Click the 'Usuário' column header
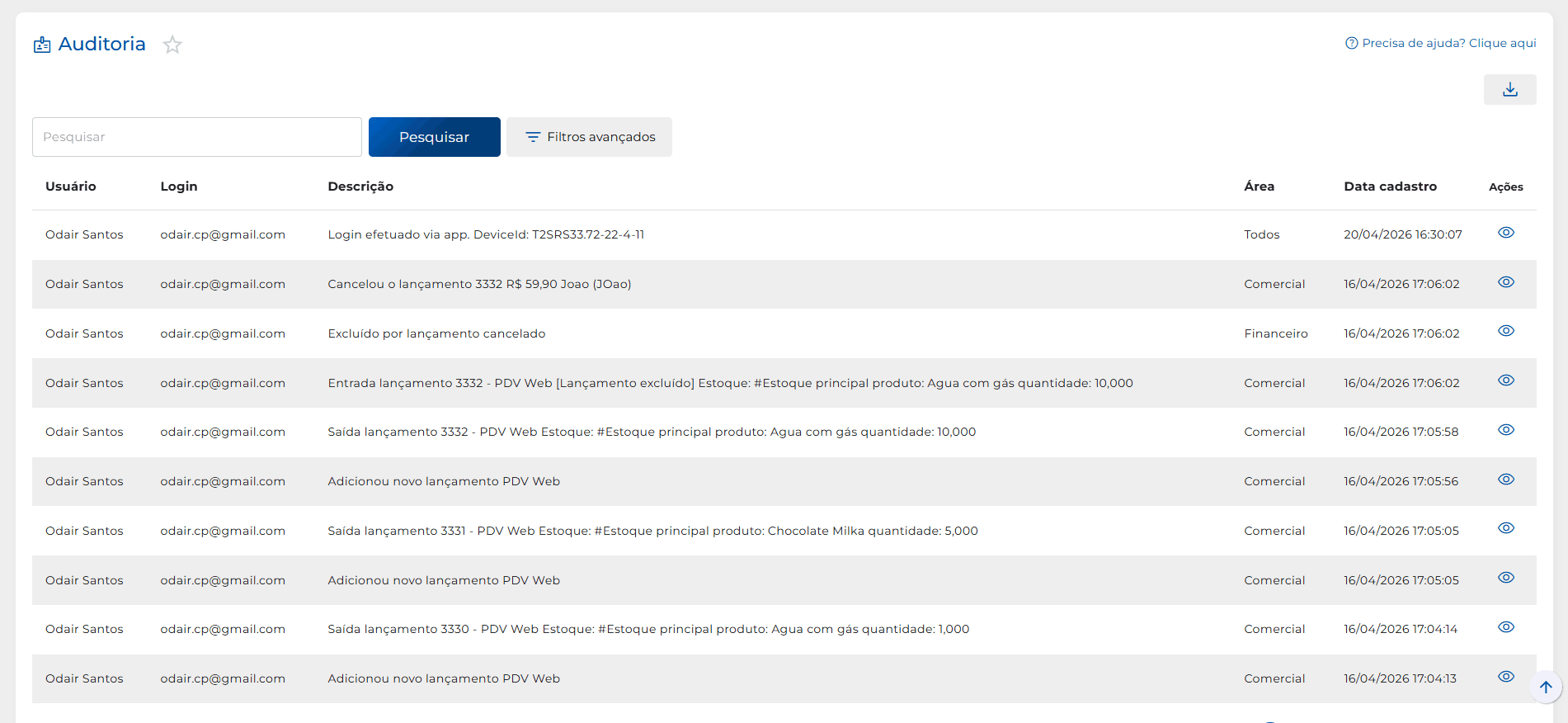1568x723 pixels. 71,187
